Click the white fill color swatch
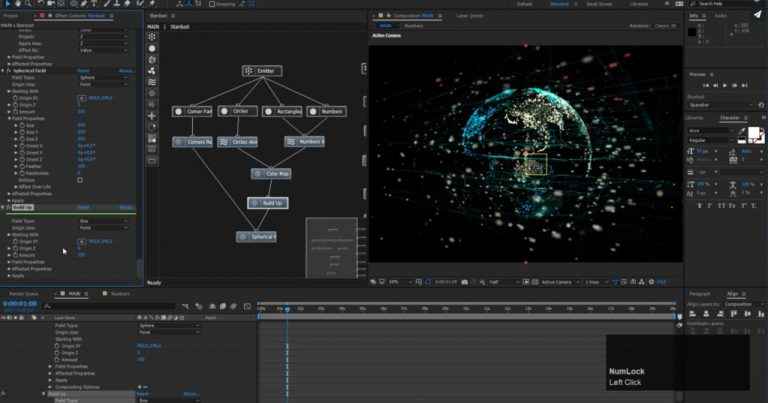This screenshot has width=768, height=403. [753, 134]
